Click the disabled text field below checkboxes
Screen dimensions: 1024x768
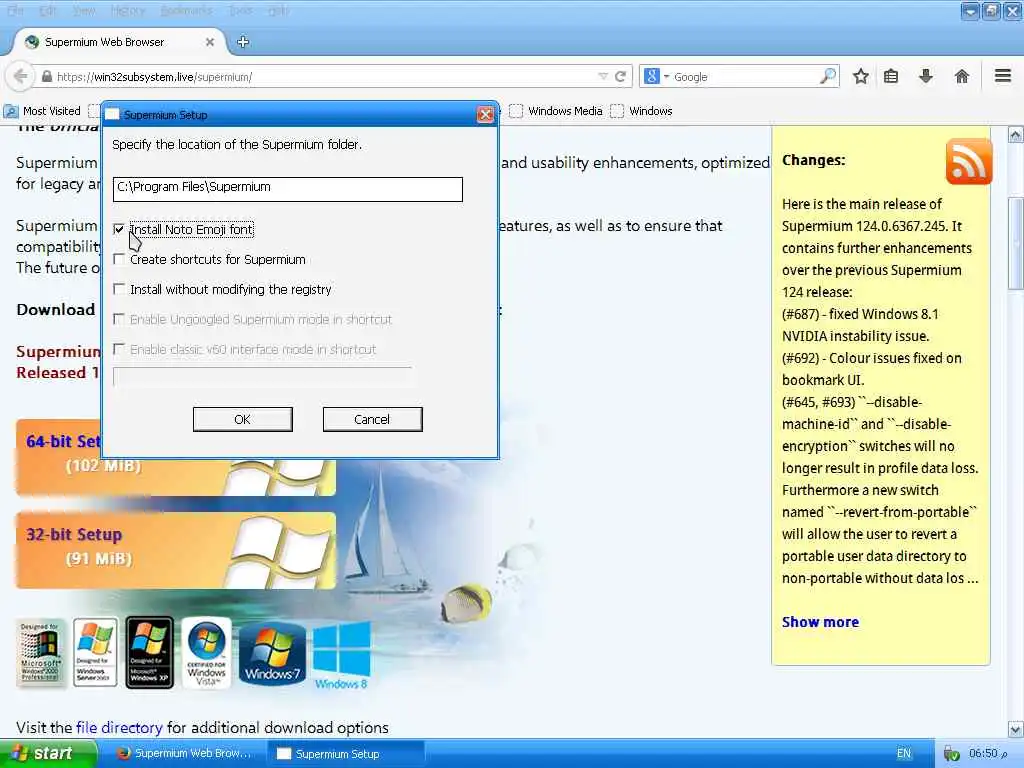click(x=263, y=377)
